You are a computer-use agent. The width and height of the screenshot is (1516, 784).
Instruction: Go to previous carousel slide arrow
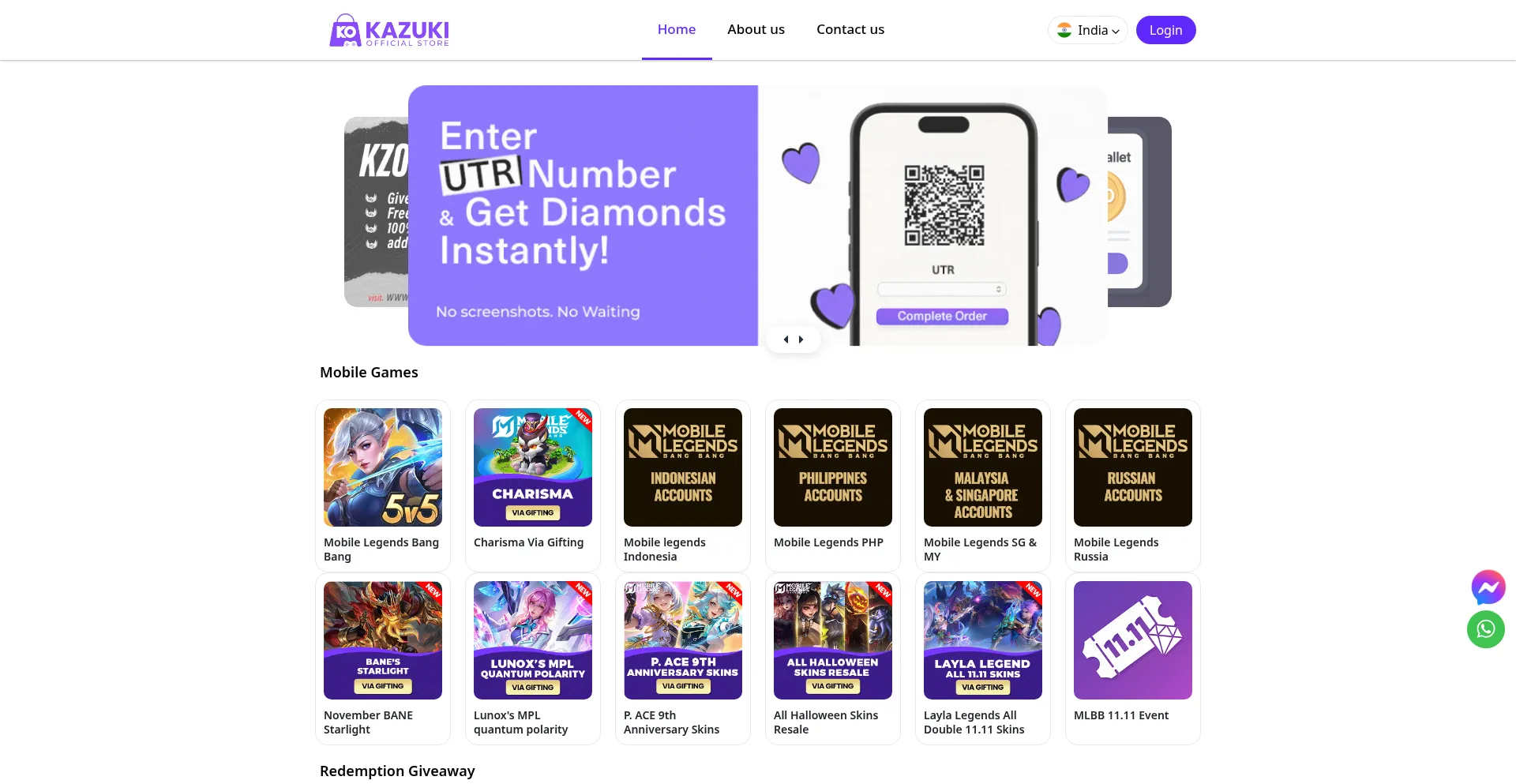786,339
